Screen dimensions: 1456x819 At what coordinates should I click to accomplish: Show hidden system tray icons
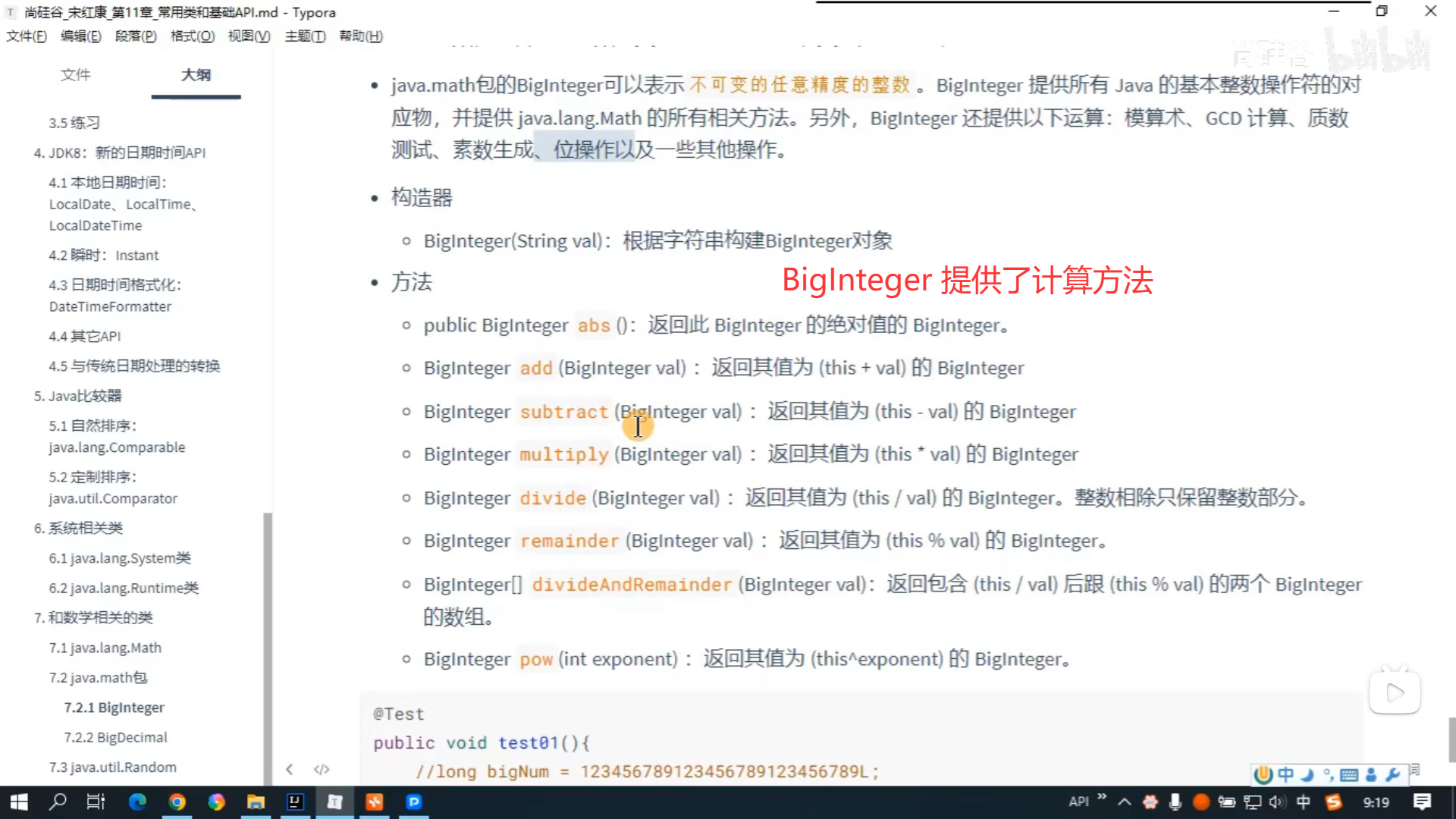(x=1125, y=802)
